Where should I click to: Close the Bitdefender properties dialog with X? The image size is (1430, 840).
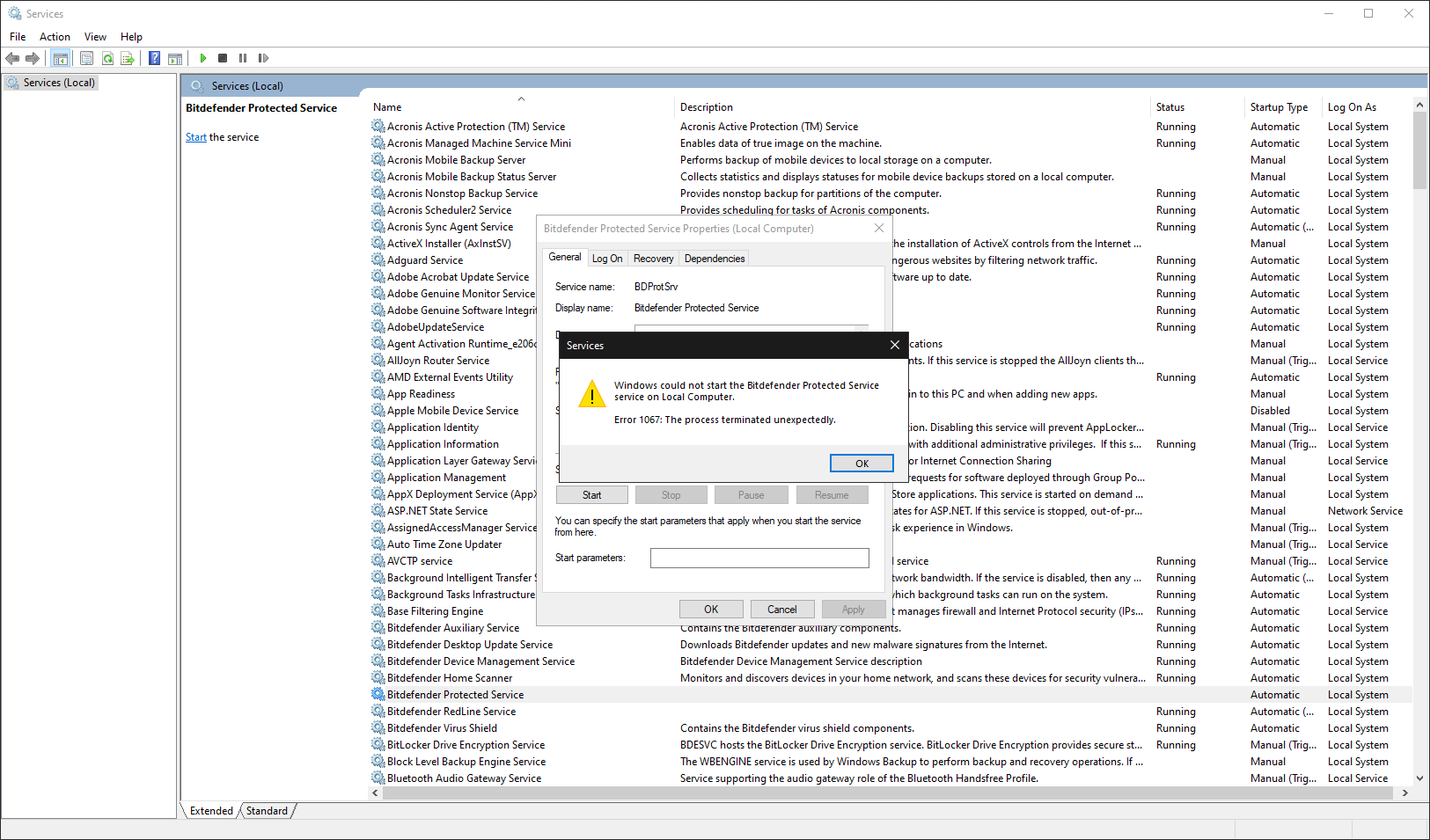click(878, 228)
